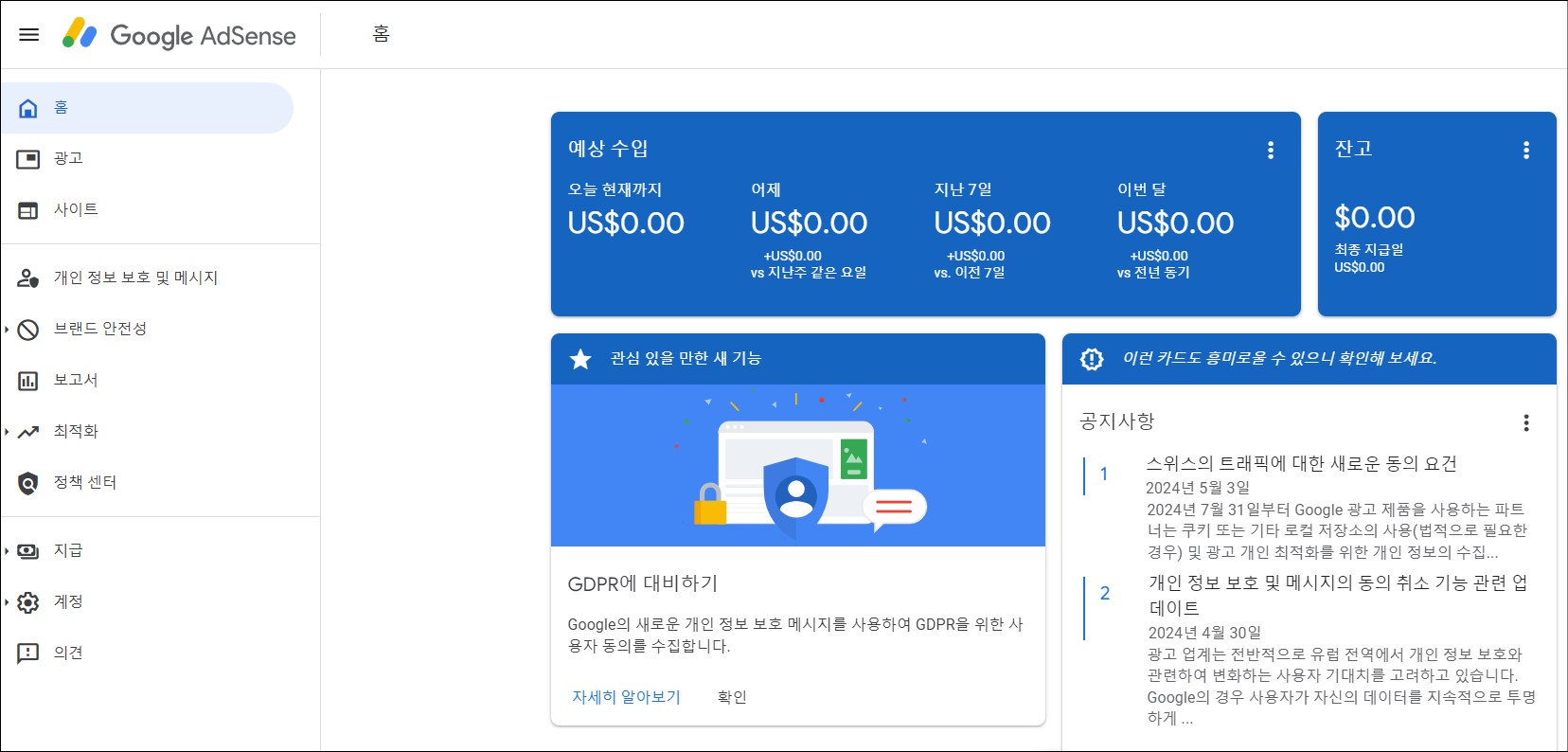
Task: Click the 계정 gear icon
Action: coord(28,601)
